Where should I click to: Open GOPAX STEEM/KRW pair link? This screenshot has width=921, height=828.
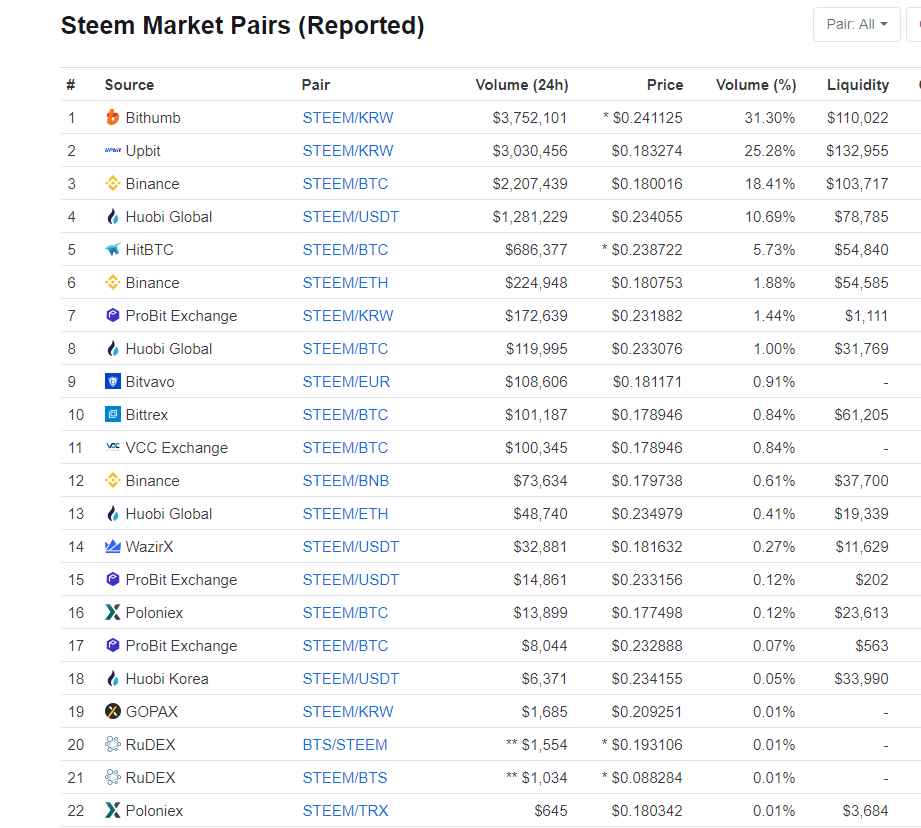pyautogui.click(x=348, y=711)
